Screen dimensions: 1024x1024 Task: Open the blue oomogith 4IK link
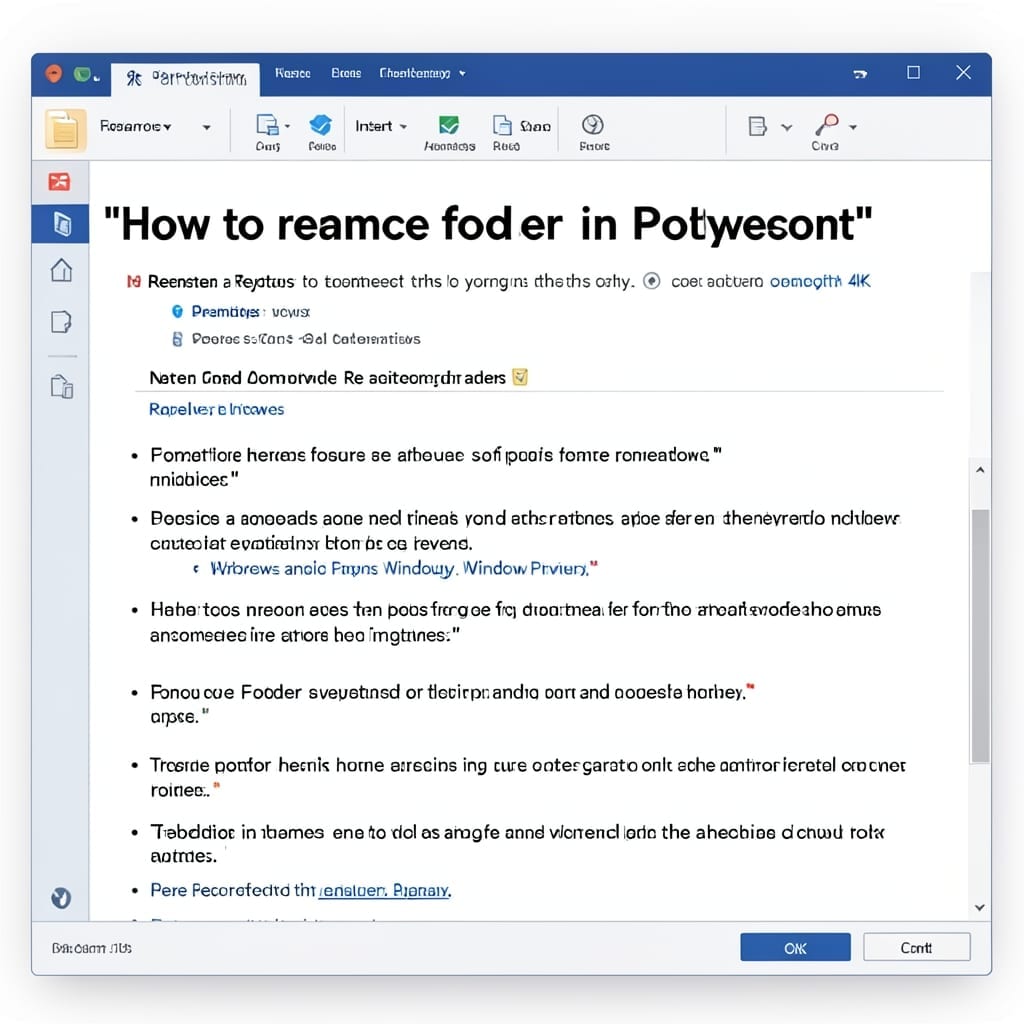click(x=820, y=281)
